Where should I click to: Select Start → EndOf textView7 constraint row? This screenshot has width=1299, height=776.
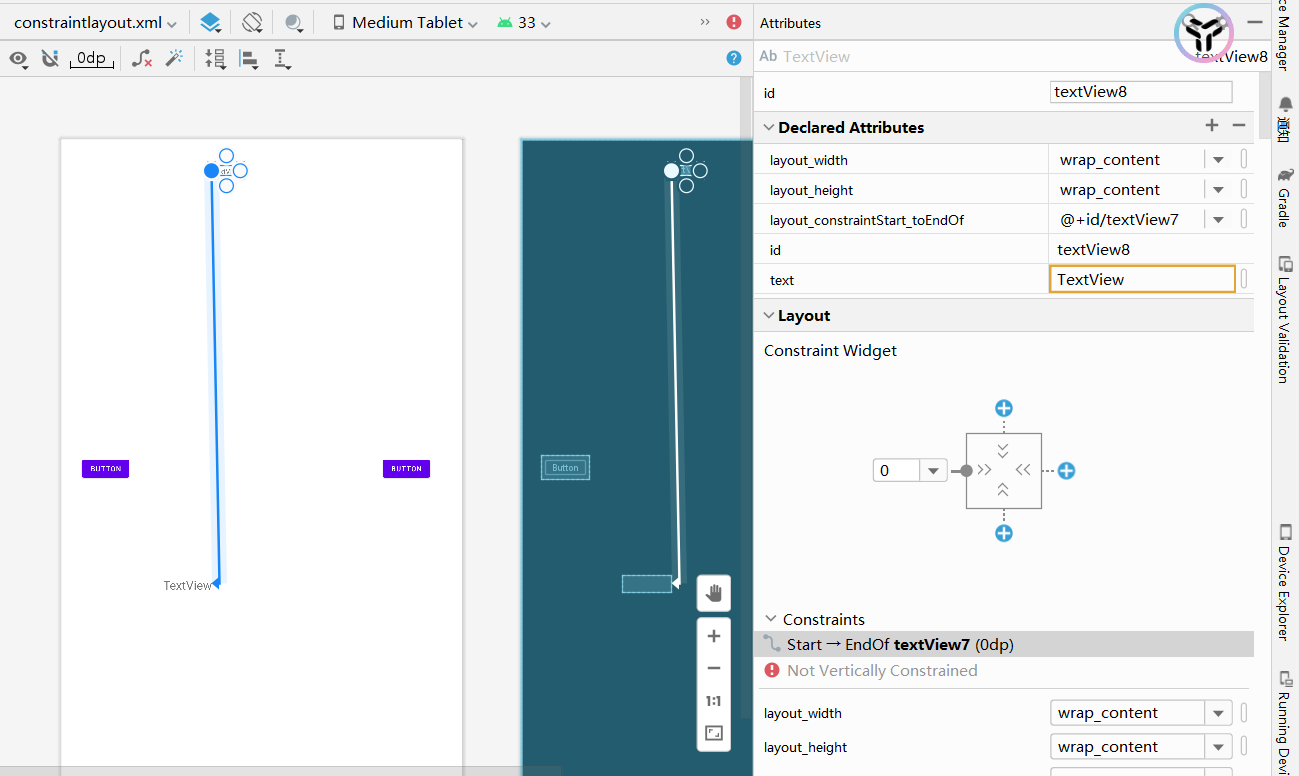[x=1003, y=645]
